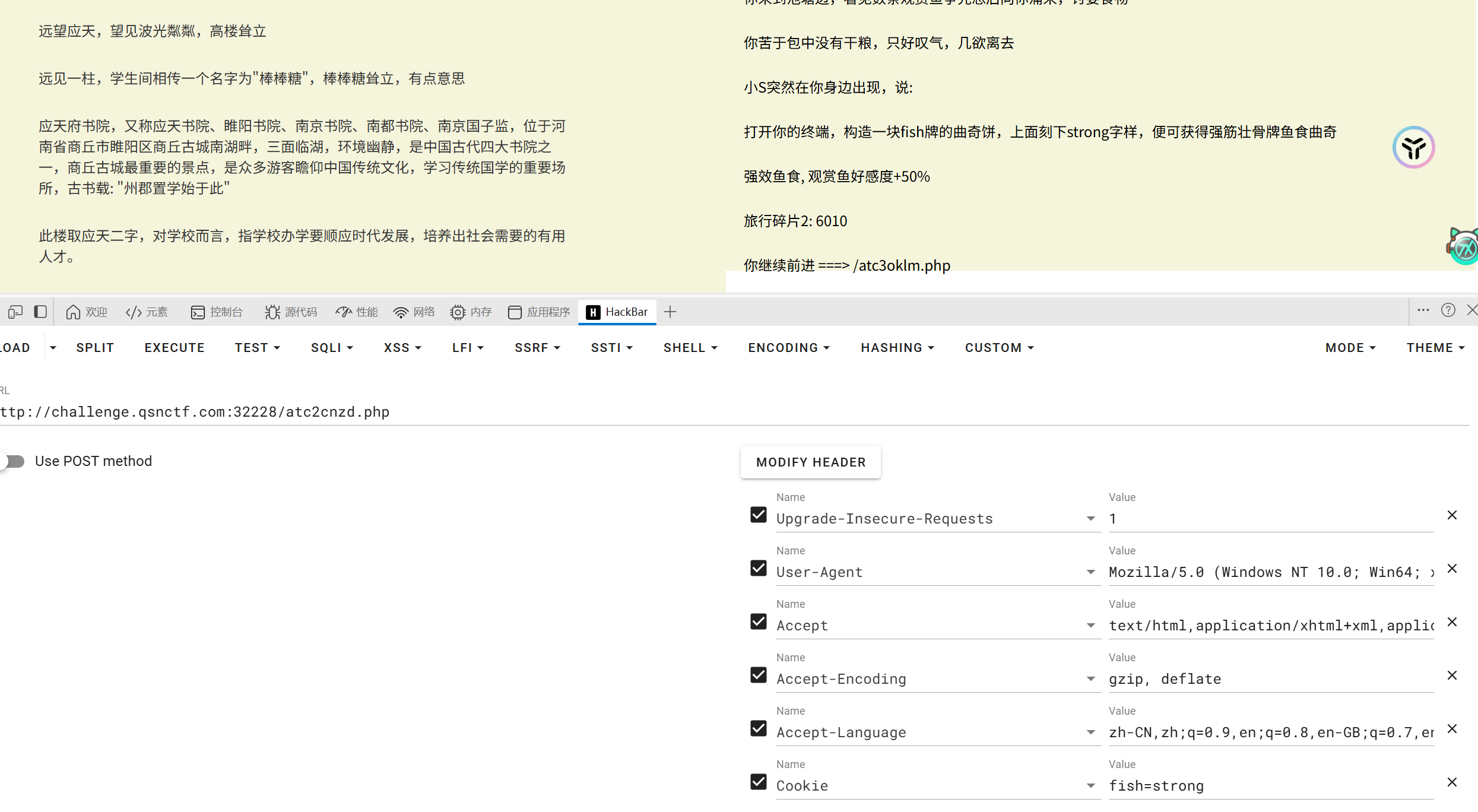Toggle the Use POST method switch

[x=13, y=461]
